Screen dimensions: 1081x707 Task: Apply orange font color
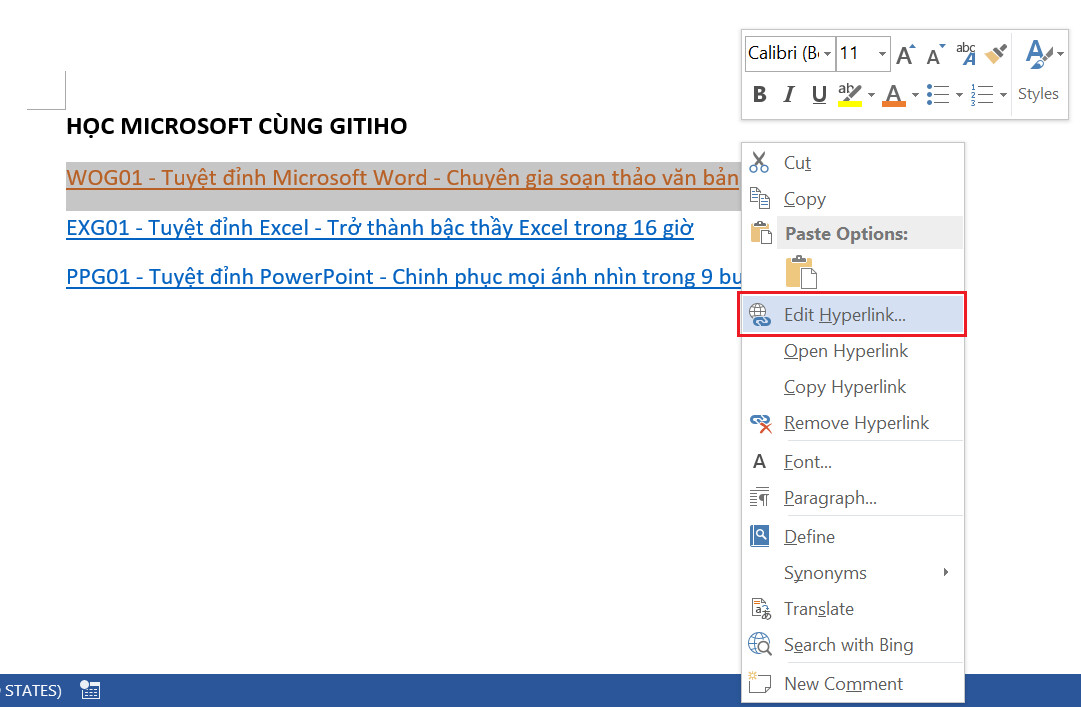pos(893,94)
